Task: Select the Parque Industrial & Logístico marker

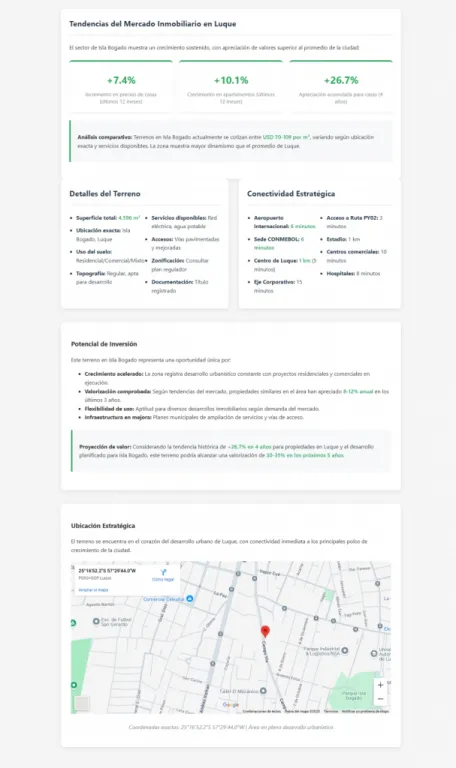Action: coord(345,650)
